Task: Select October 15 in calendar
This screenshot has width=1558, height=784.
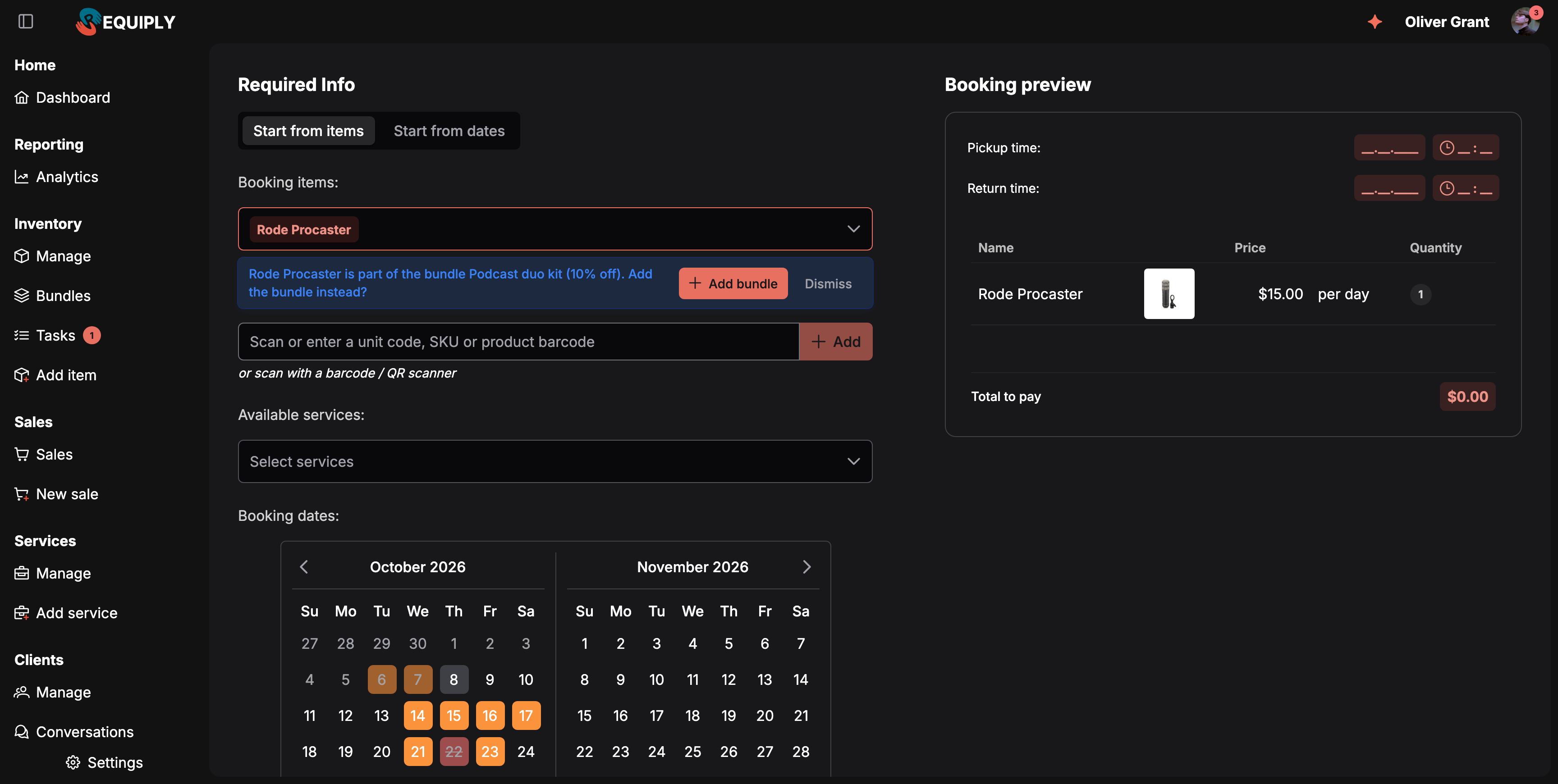Action: (x=454, y=716)
